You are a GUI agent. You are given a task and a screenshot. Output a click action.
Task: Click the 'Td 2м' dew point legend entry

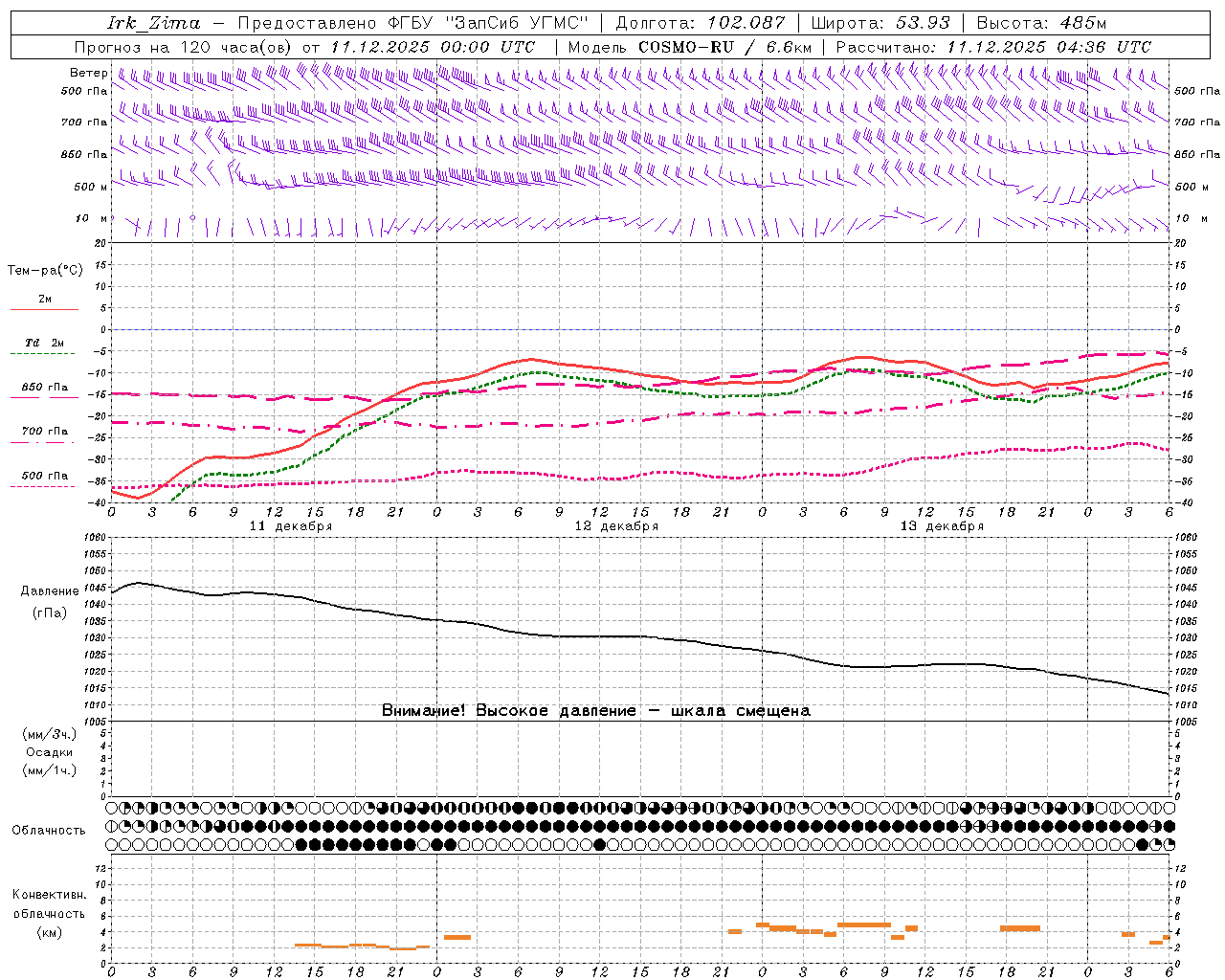tap(45, 343)
